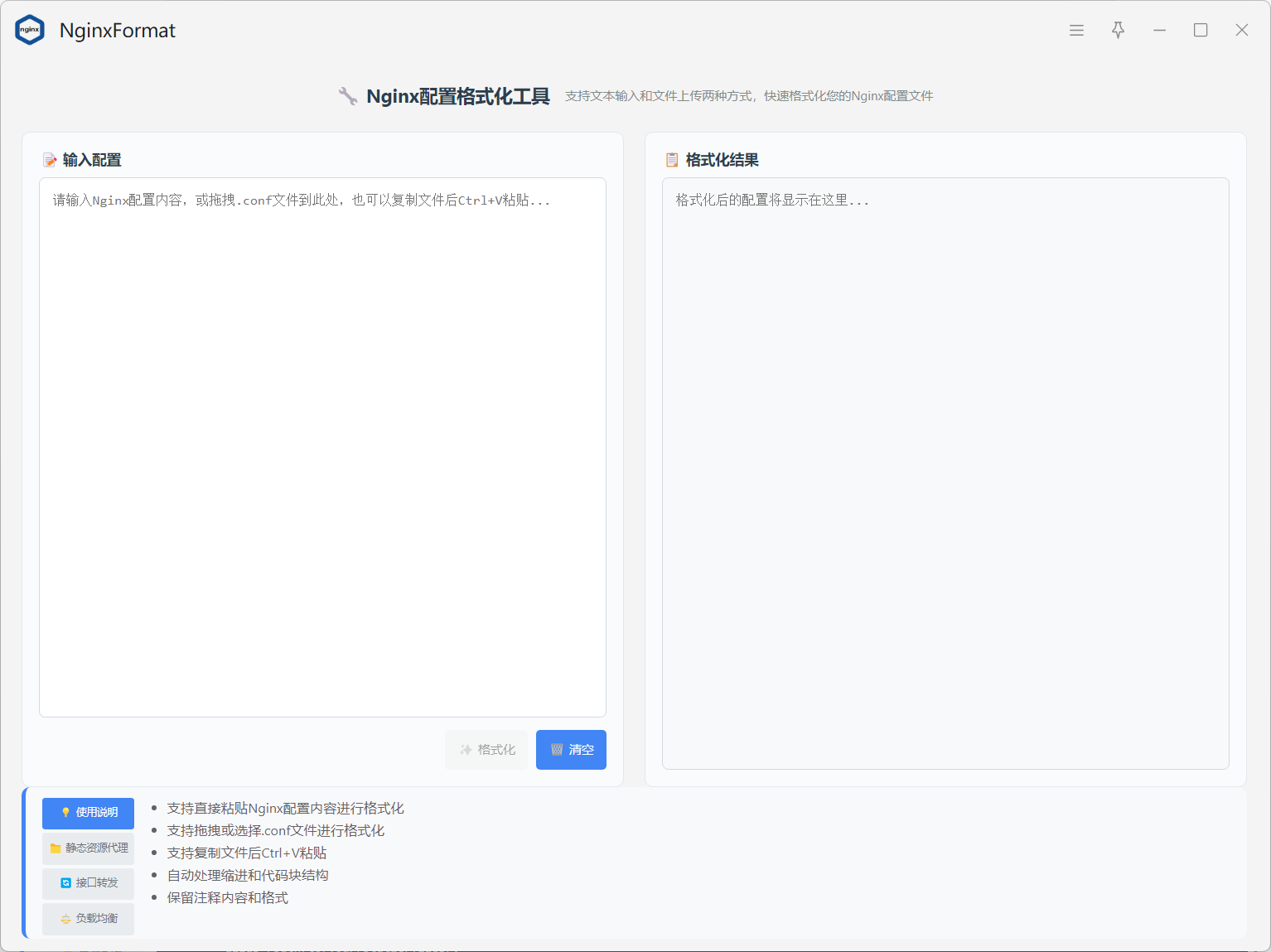Screen dimensions: 1271x952
Task: Click the NginxFormat title text
Action: 118,31
